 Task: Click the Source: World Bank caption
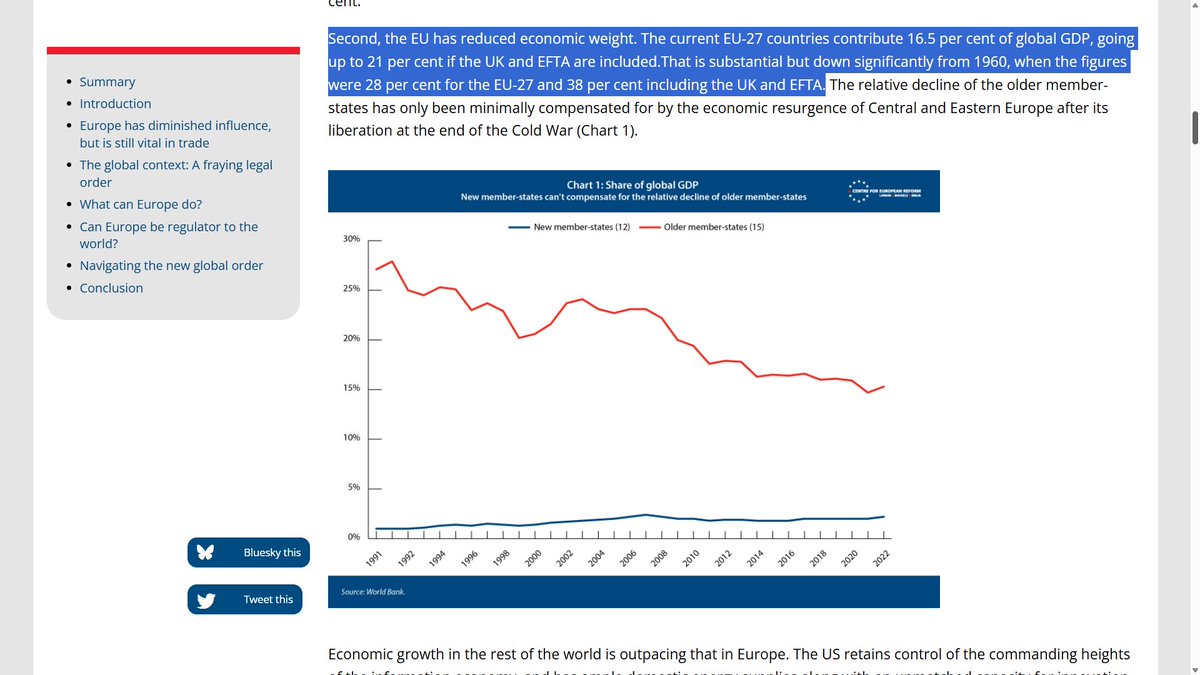(x=373, y=592)
